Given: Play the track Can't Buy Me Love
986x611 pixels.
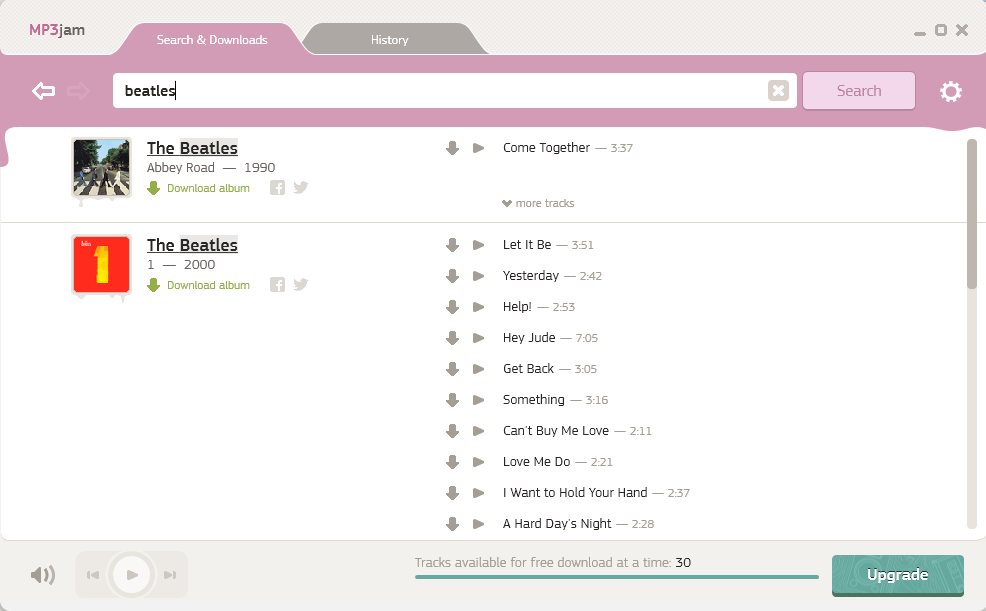Looking at the screenshot, I should pyautogui.click(x=479, y=431).
